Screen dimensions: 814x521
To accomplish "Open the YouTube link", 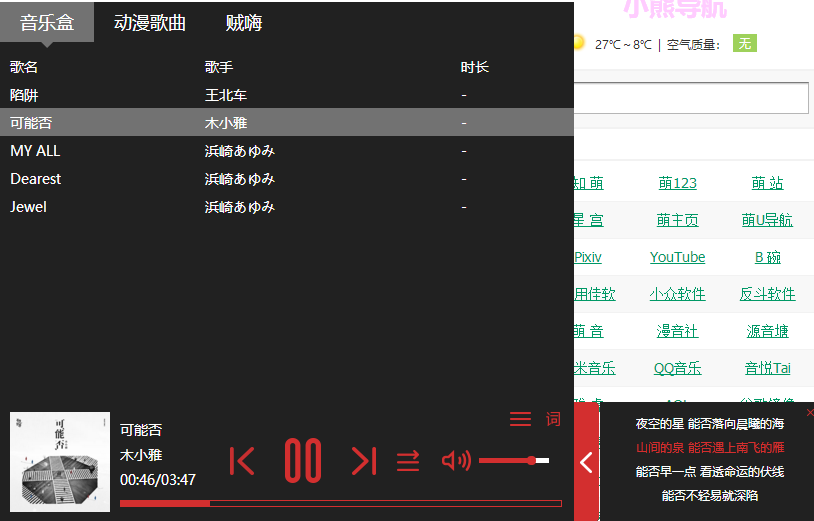I will (677, 257).
